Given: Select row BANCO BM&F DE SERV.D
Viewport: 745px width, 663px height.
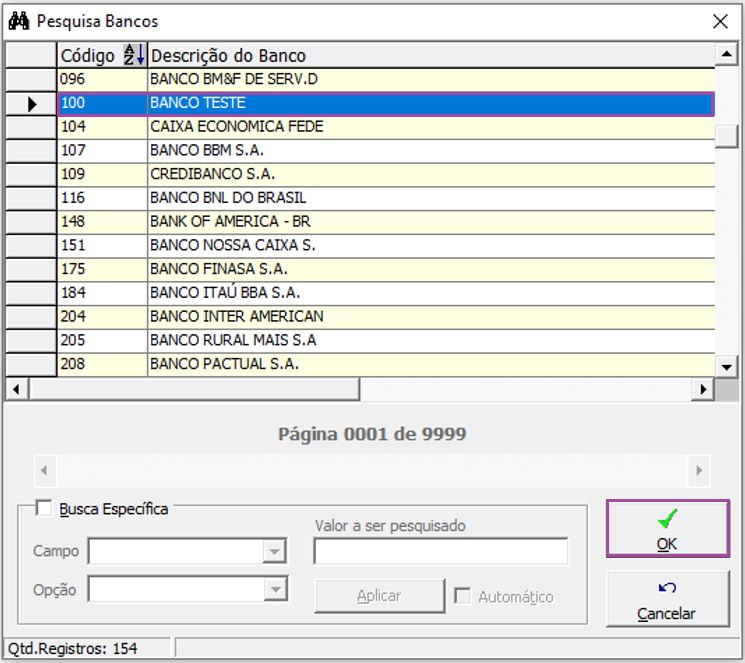Looking at the screenshot, I should click(386, 79).
